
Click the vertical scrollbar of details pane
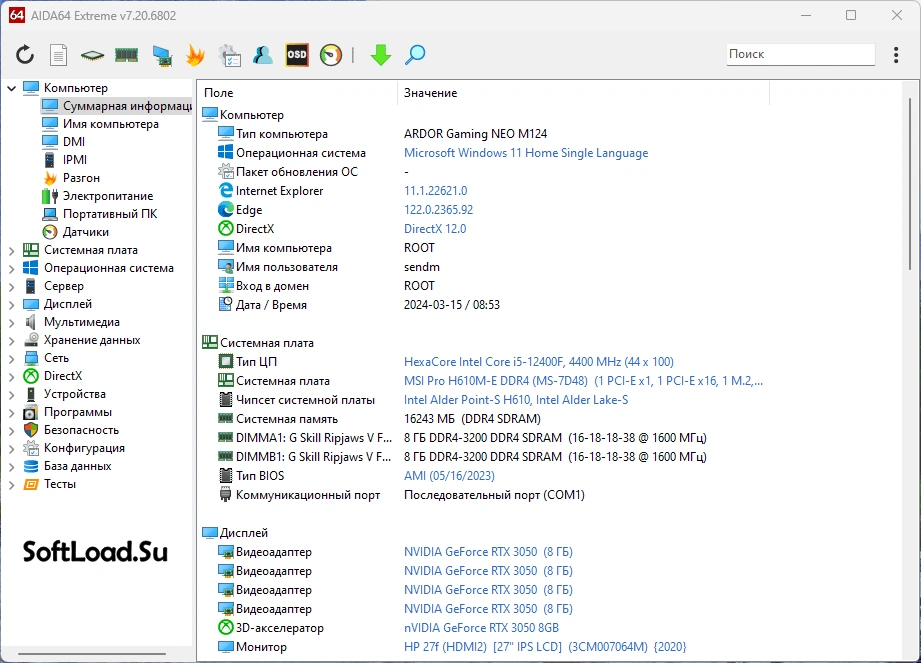pyautogui.click(x=910, y=185)
